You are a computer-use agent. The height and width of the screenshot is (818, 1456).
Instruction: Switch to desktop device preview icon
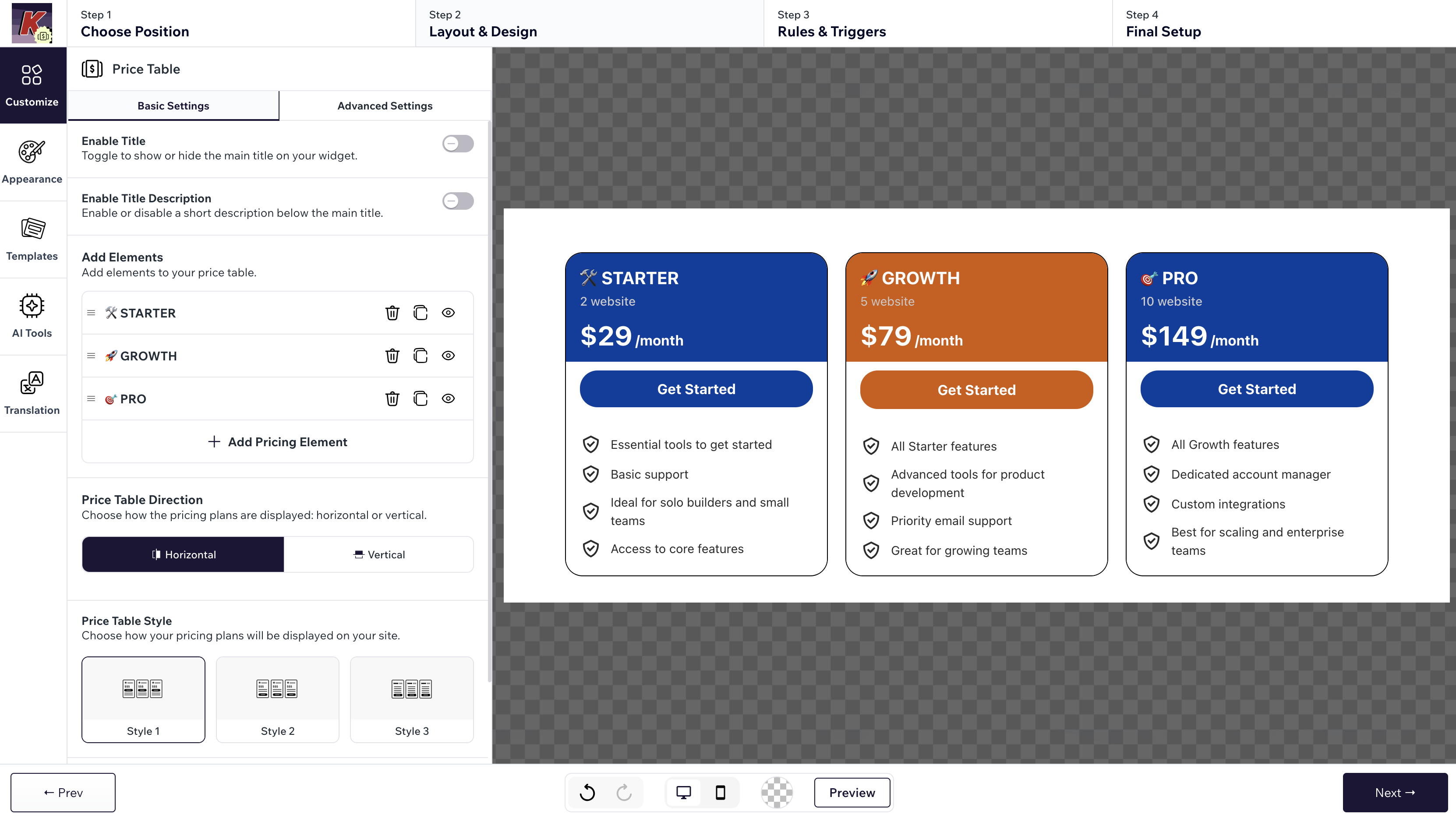pyautogui.click(x=683, y=793)
